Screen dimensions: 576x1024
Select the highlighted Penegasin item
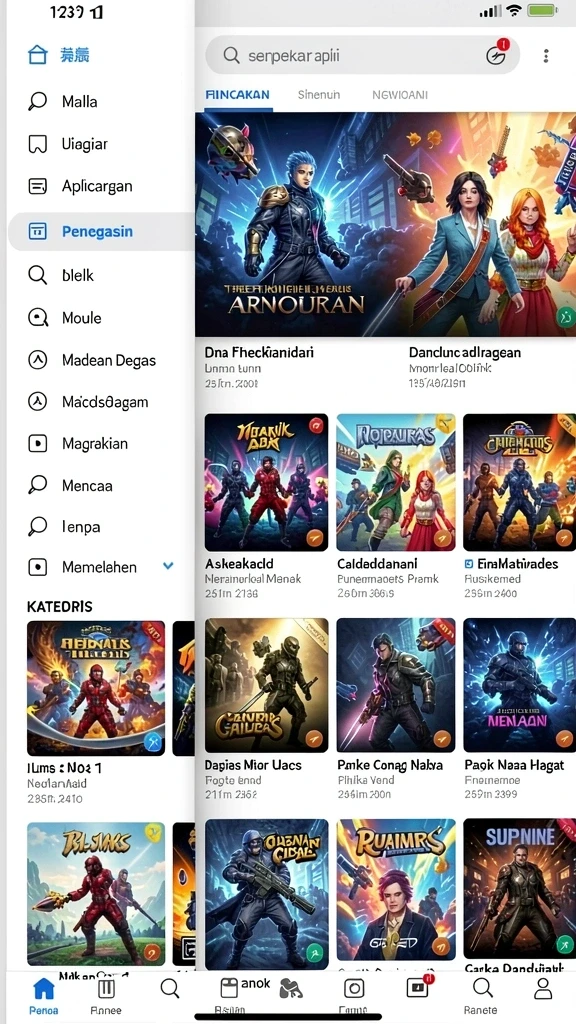point(101,231)
